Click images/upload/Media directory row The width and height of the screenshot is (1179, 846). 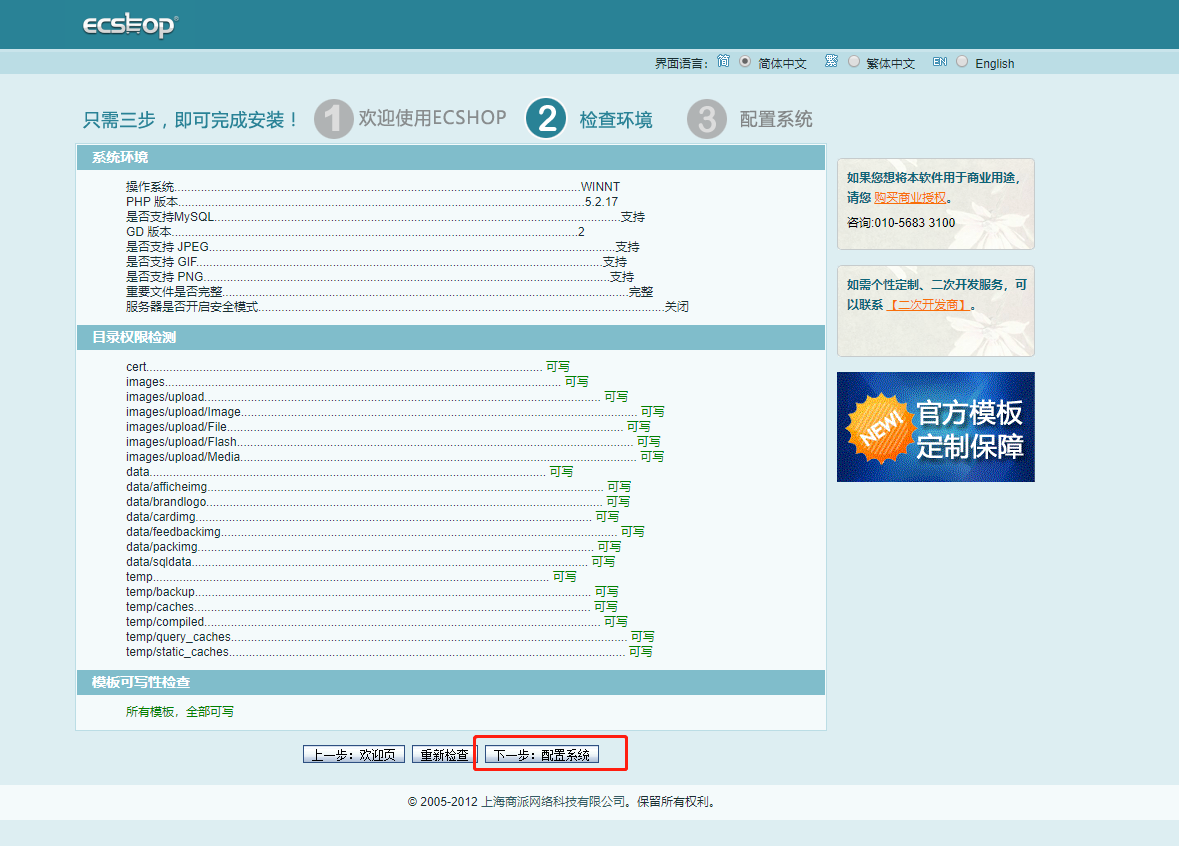pyautogui.click(x=395, y=456)
